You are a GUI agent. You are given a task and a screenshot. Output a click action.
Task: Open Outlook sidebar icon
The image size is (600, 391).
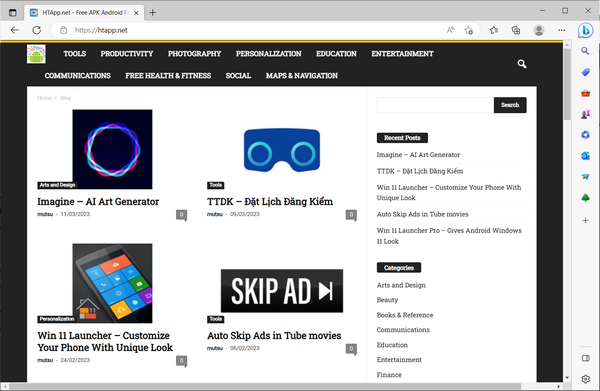[x=585, y=156]
